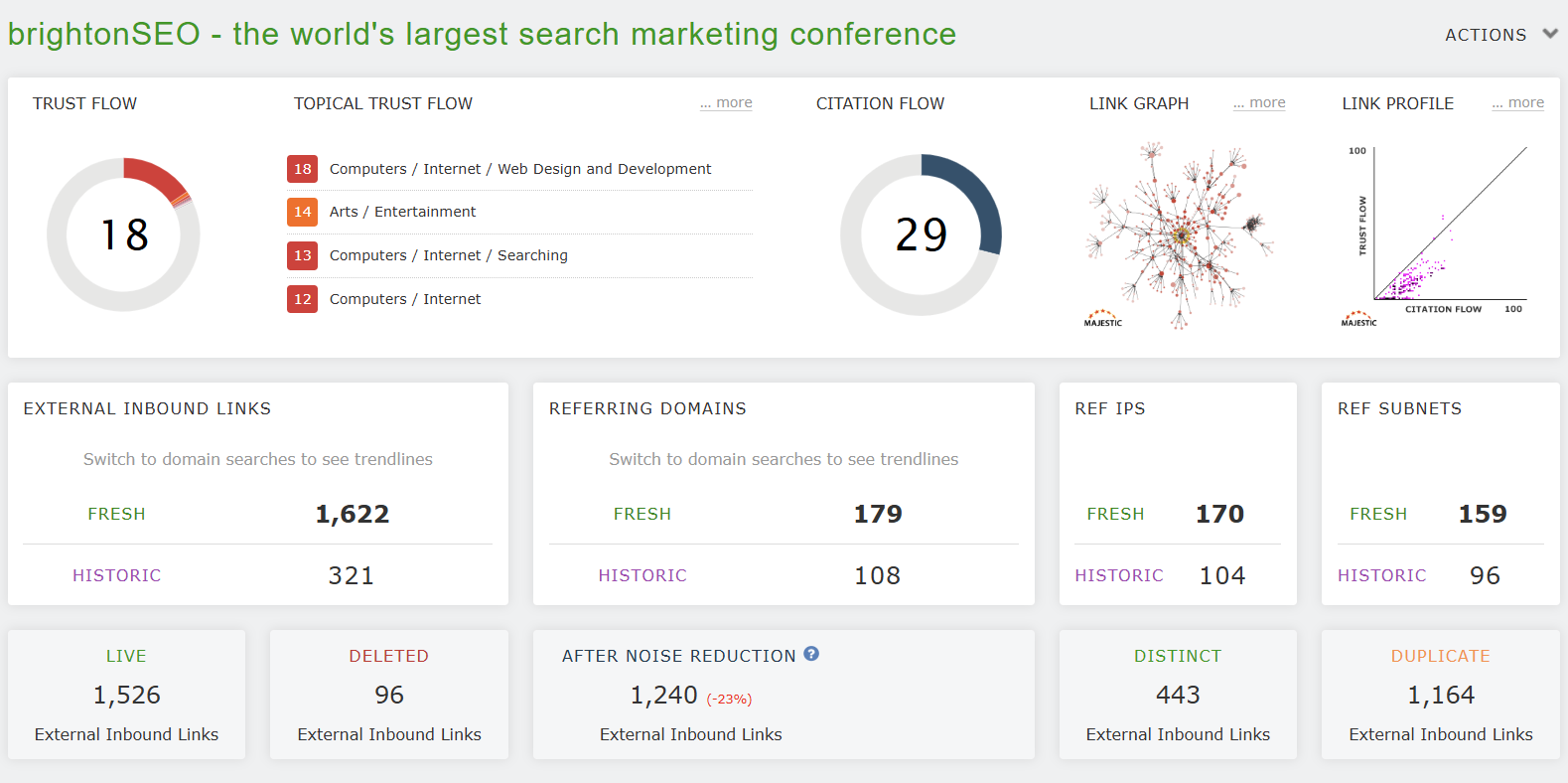Image resolution: width=1568 pixels, height=783 pixels.
Task: Click historic referring domains value 108
Action: pos(878,575)
